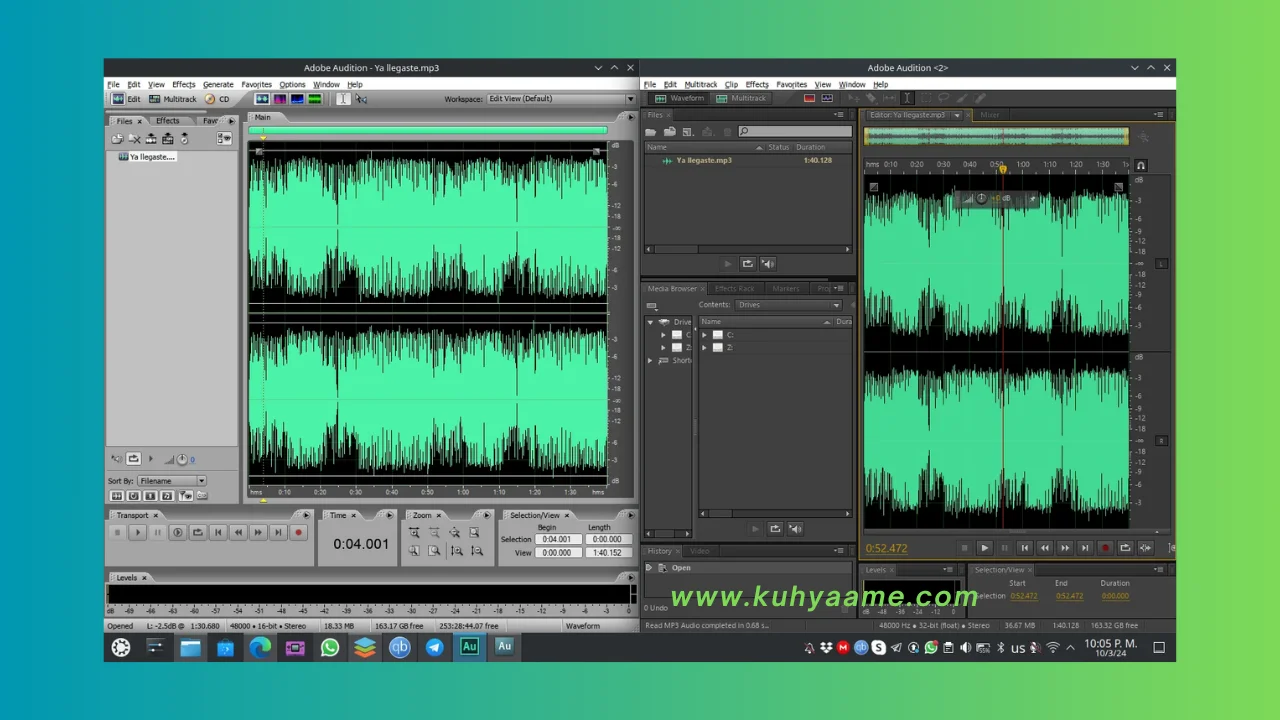Toggle Multitrack view in right Audition window
This screenshot has height=720, width=1280.
pos(742,98)
